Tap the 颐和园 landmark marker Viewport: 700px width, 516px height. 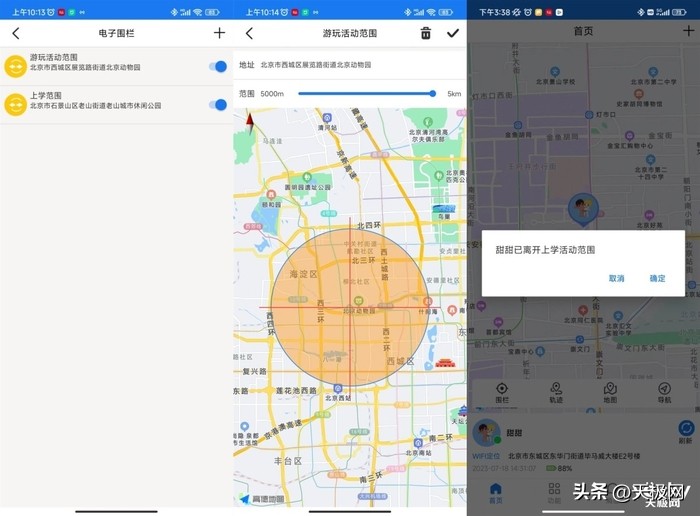271,195
